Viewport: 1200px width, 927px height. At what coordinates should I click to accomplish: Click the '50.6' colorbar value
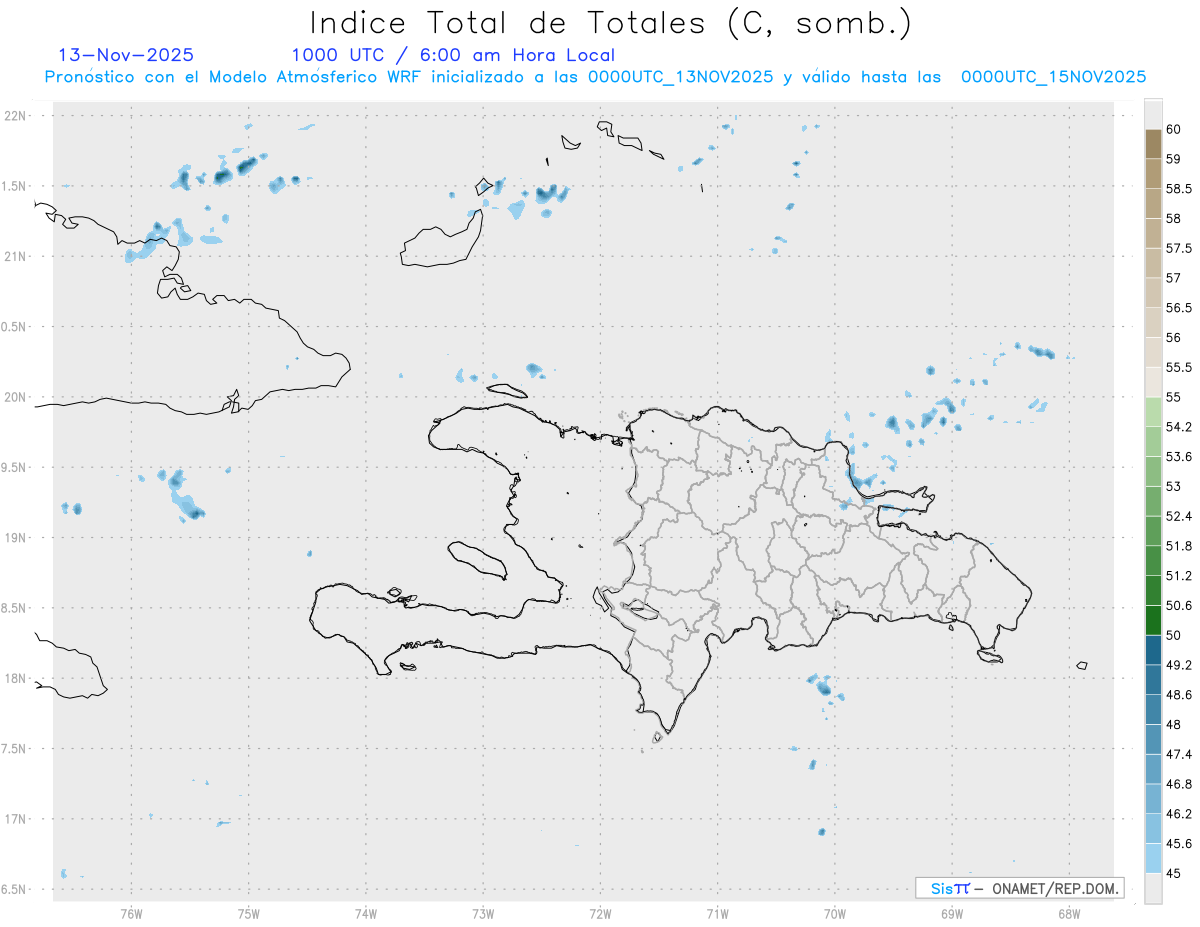[x=1179, y=605]
